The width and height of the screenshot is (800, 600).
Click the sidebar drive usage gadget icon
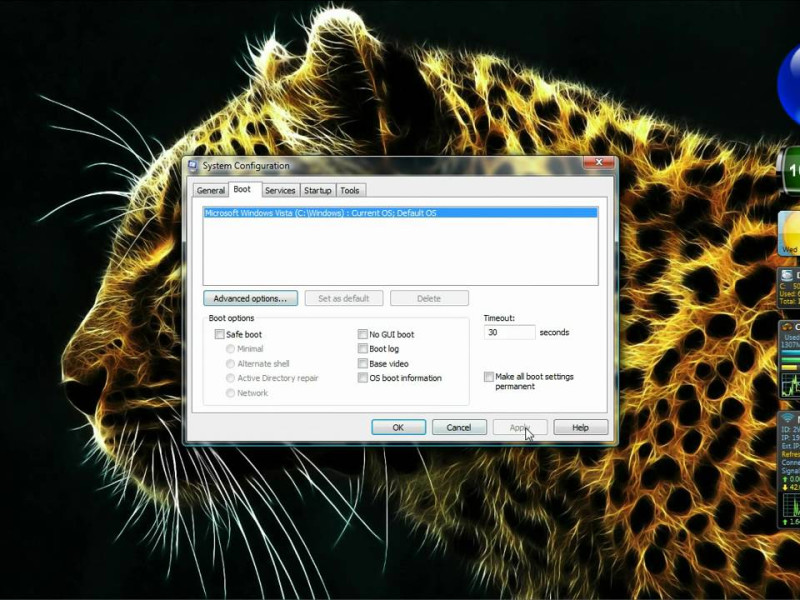point(788,276)
